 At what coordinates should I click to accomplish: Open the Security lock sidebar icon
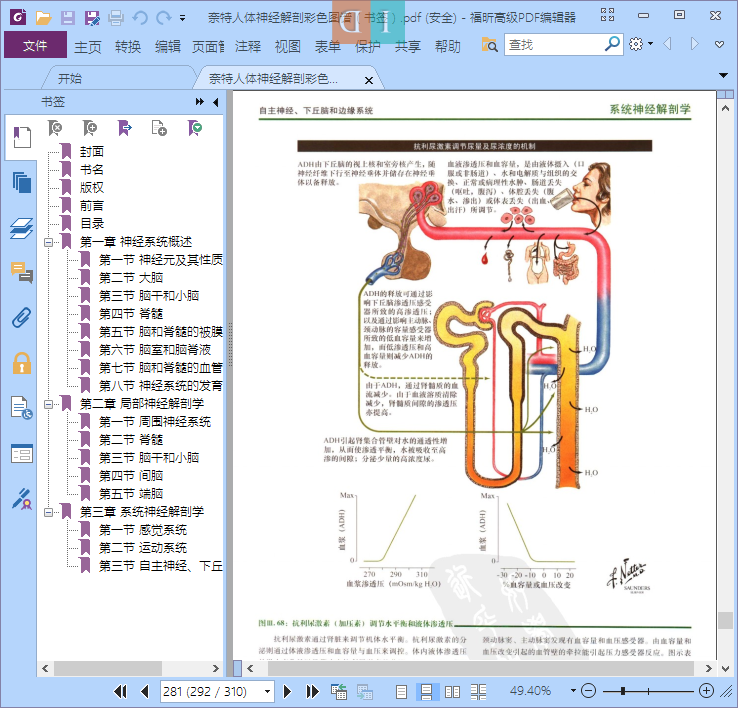pos(22,363)
